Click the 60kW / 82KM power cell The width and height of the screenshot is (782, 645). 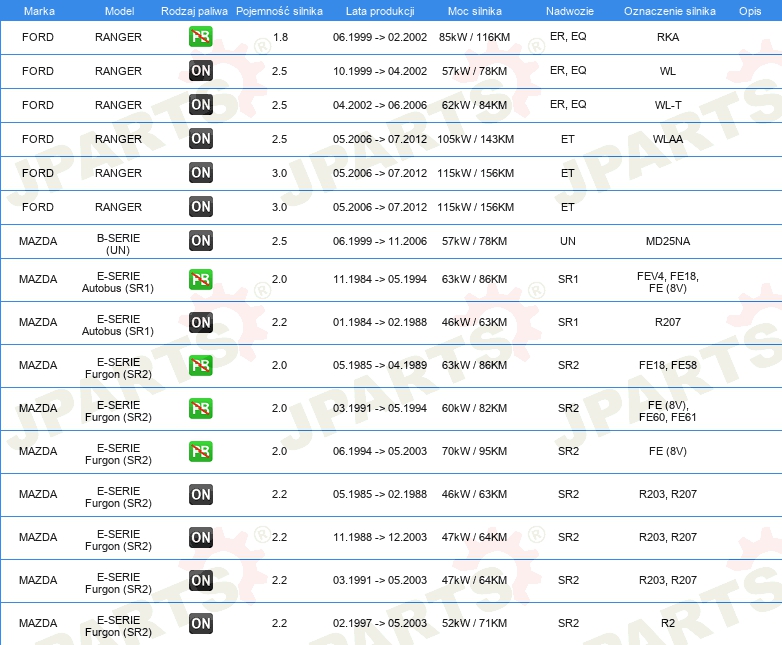coord(474,408)
